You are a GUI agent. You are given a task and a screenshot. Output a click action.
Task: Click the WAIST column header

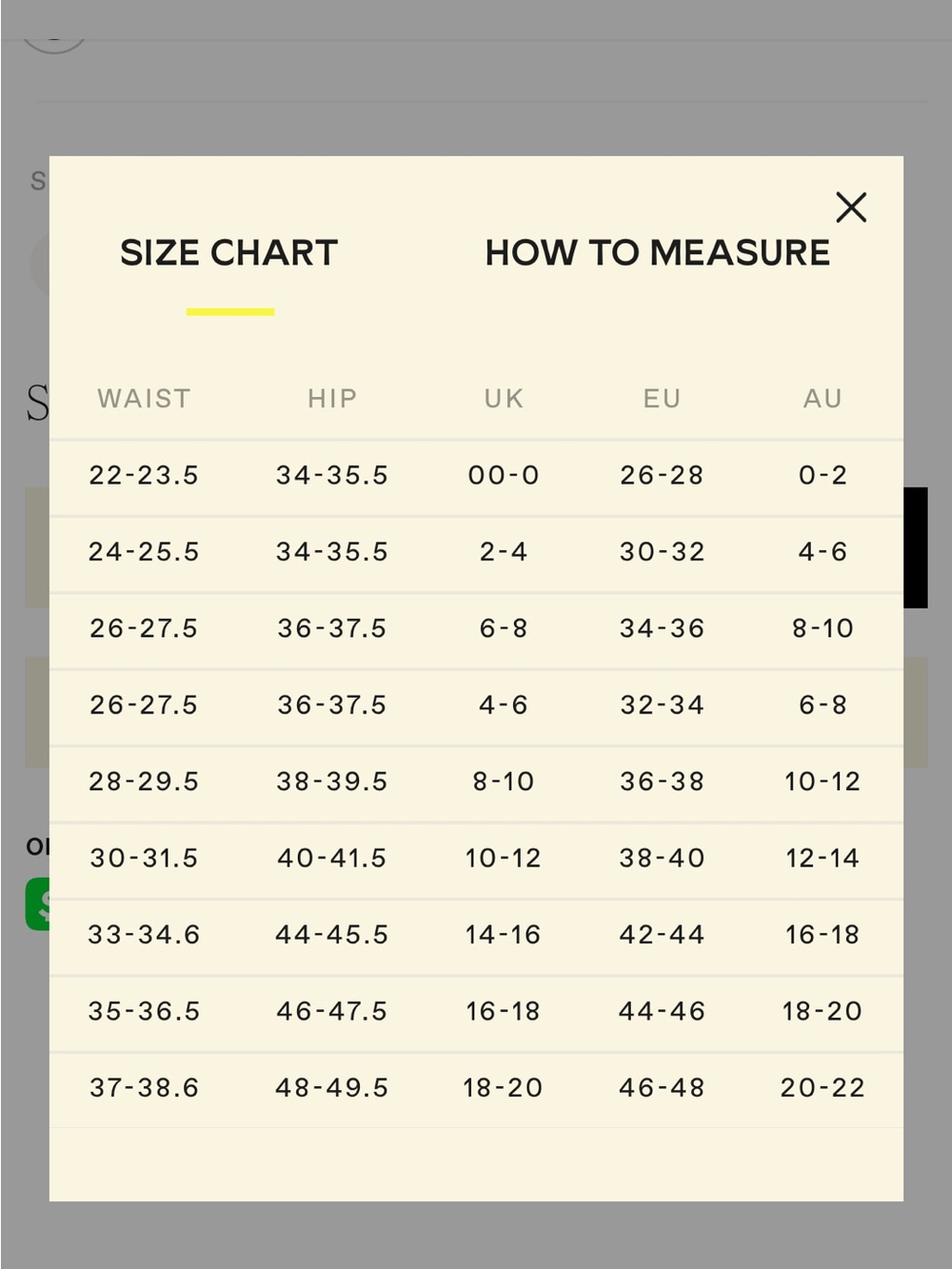tap(145, 398)
